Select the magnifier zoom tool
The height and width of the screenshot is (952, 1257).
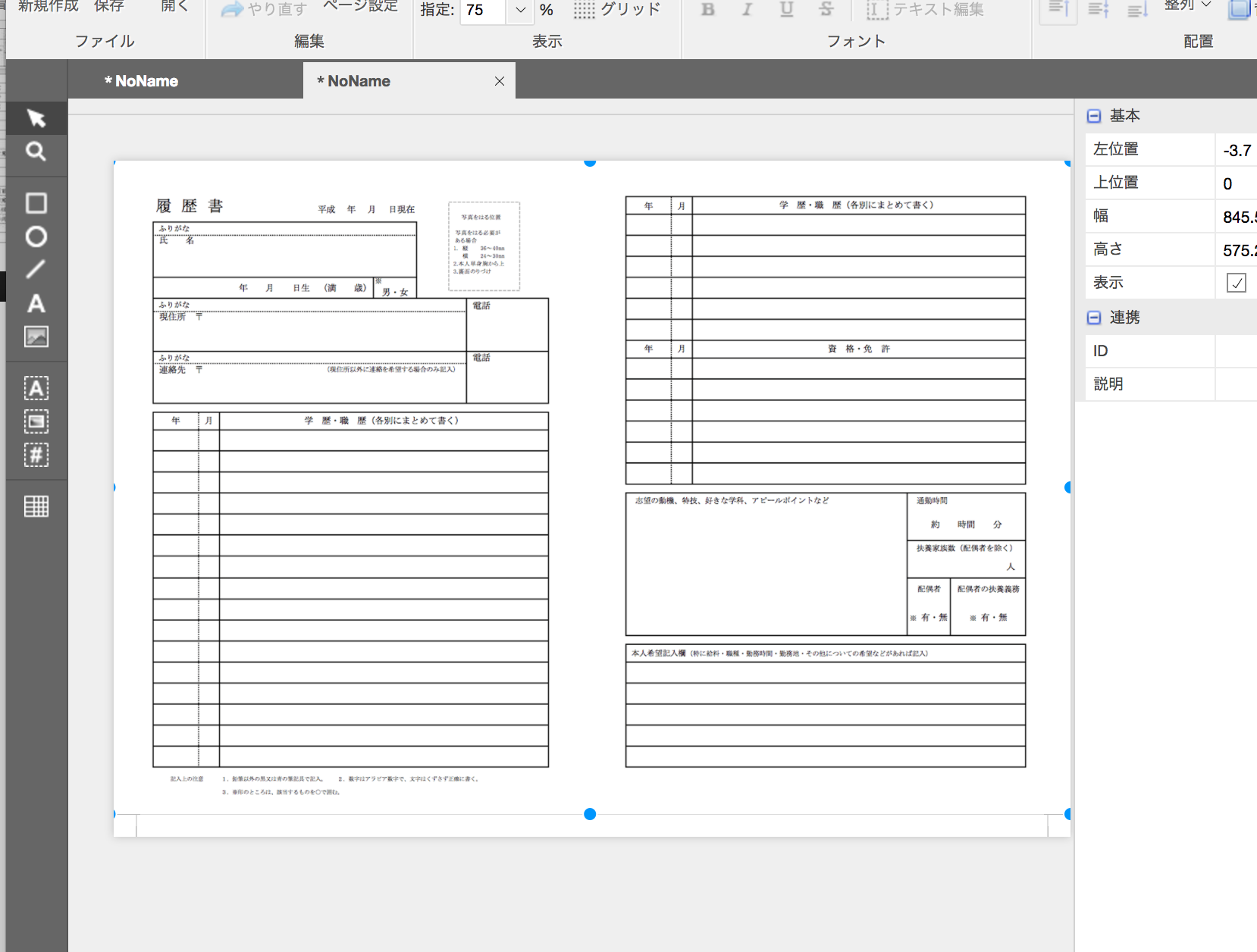[36, 152]
